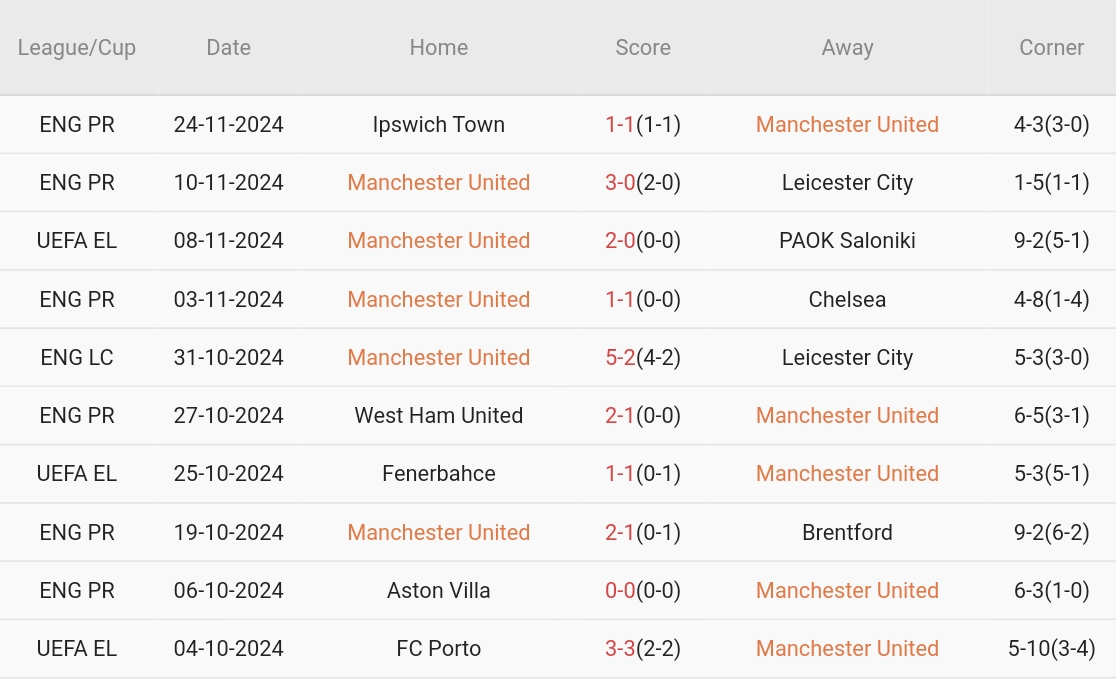This screenshot has width=1116, height=681.
Task: Open Aston Villa team page
Action: (x=438, y=591)
